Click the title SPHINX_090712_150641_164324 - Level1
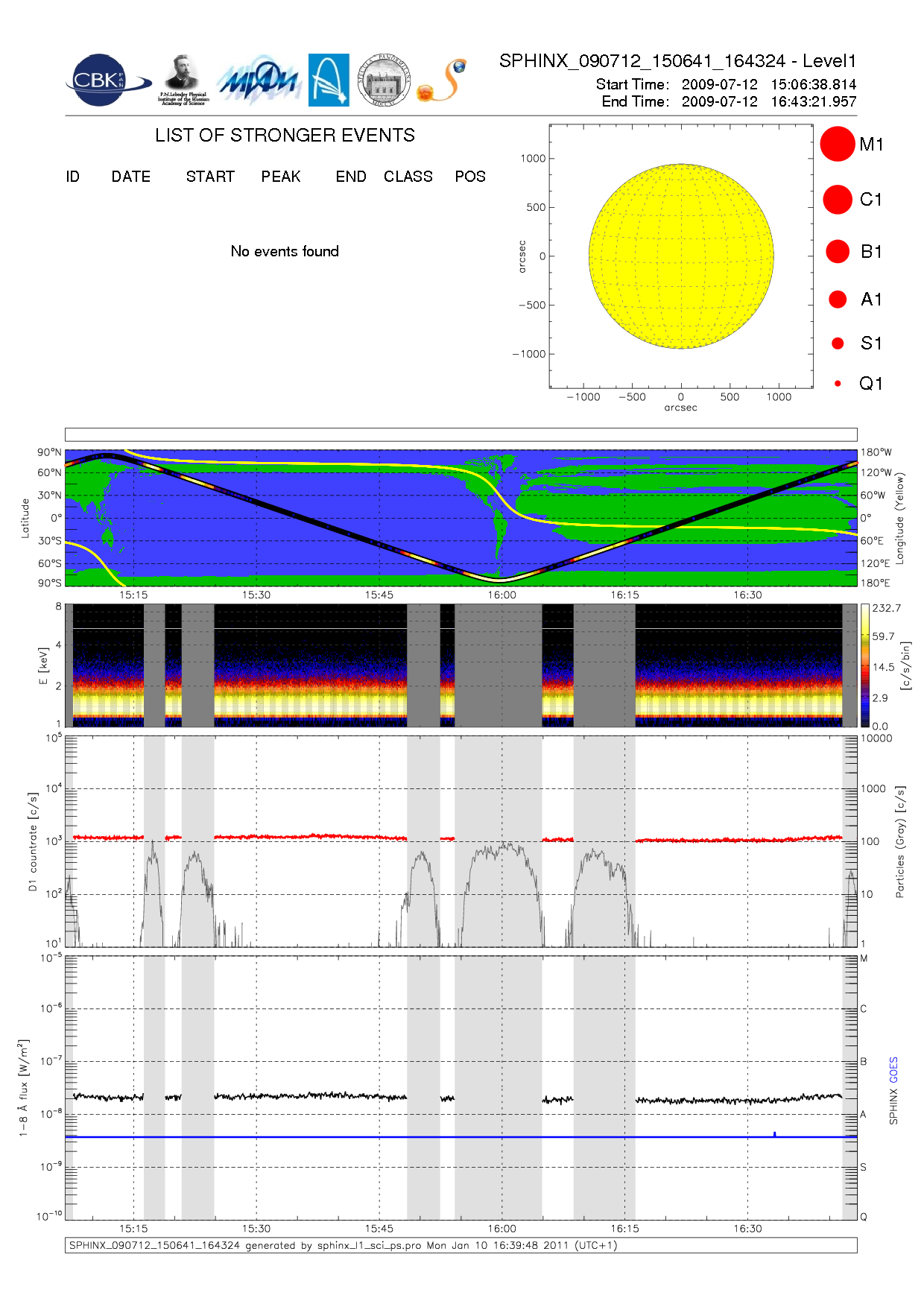The height and width of the screenshot is (1307, 924). pyautogui.click(x=678, y=61)
